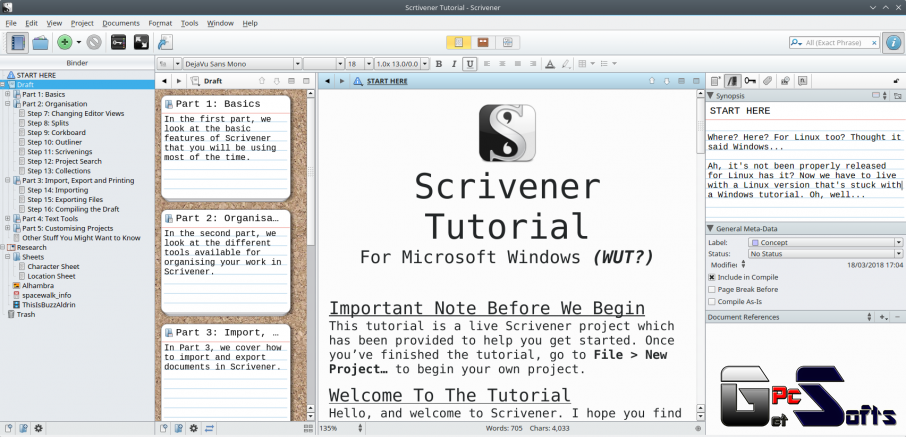This screenshot has height=437, width=906.
Task: Toggle synopsis image/text switch in Synopsis header
Action: point(879,95)
